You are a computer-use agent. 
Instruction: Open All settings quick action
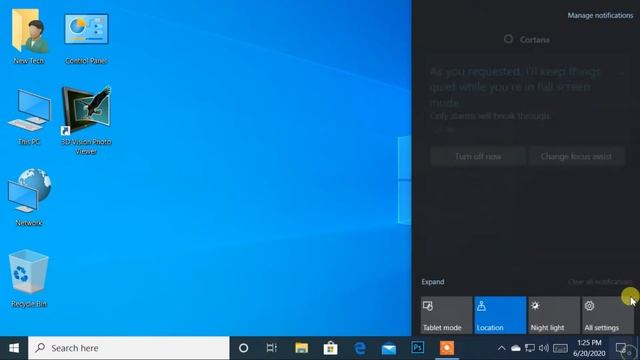click(608, 316)
